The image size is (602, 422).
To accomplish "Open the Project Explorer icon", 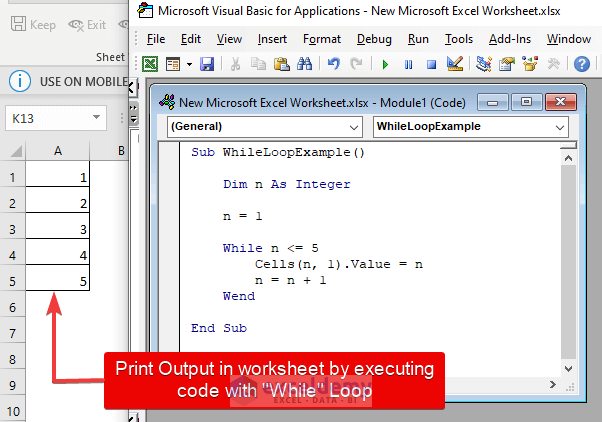I will click(483, 64).
